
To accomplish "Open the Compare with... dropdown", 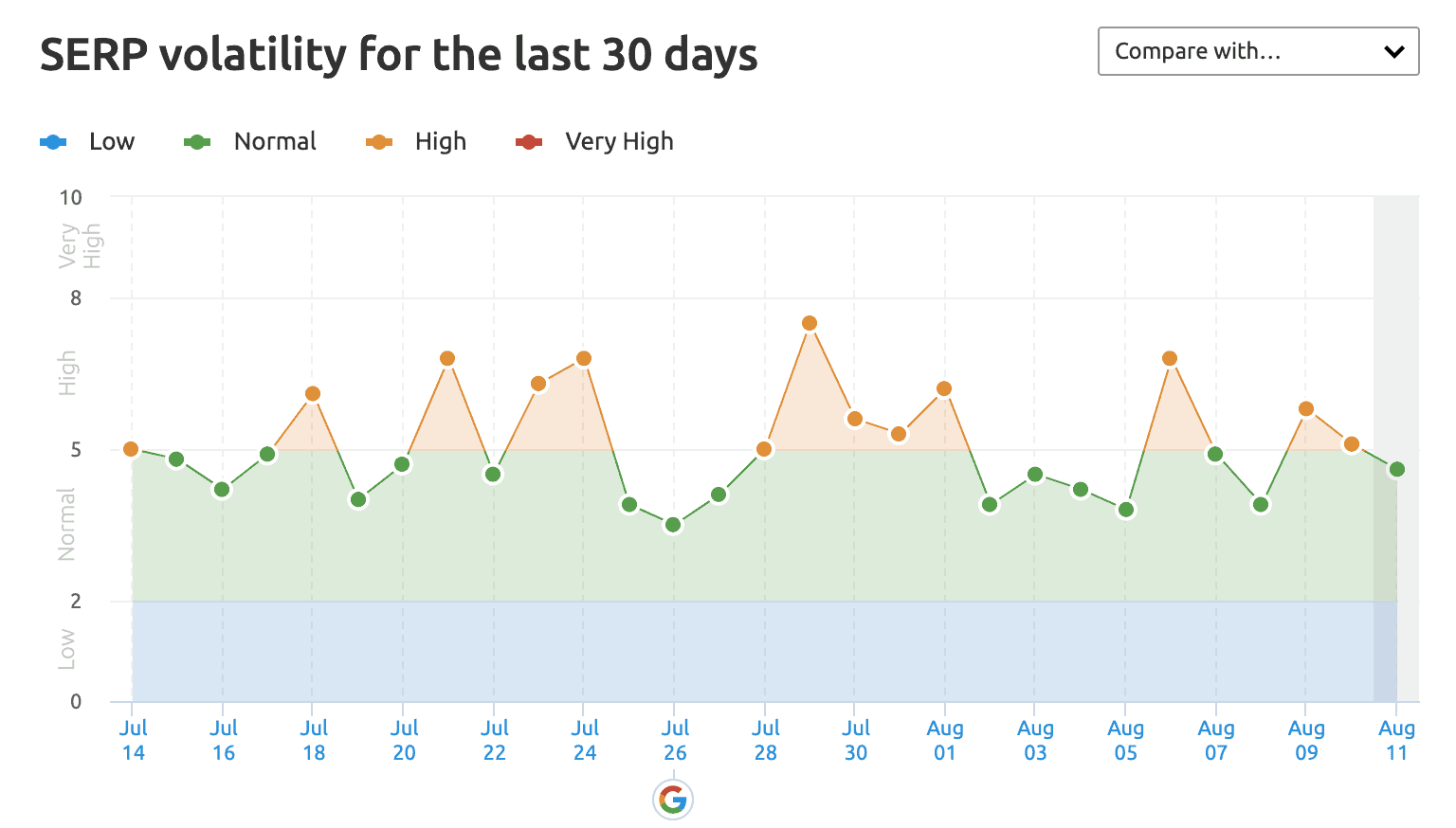I will point(1258,51).
